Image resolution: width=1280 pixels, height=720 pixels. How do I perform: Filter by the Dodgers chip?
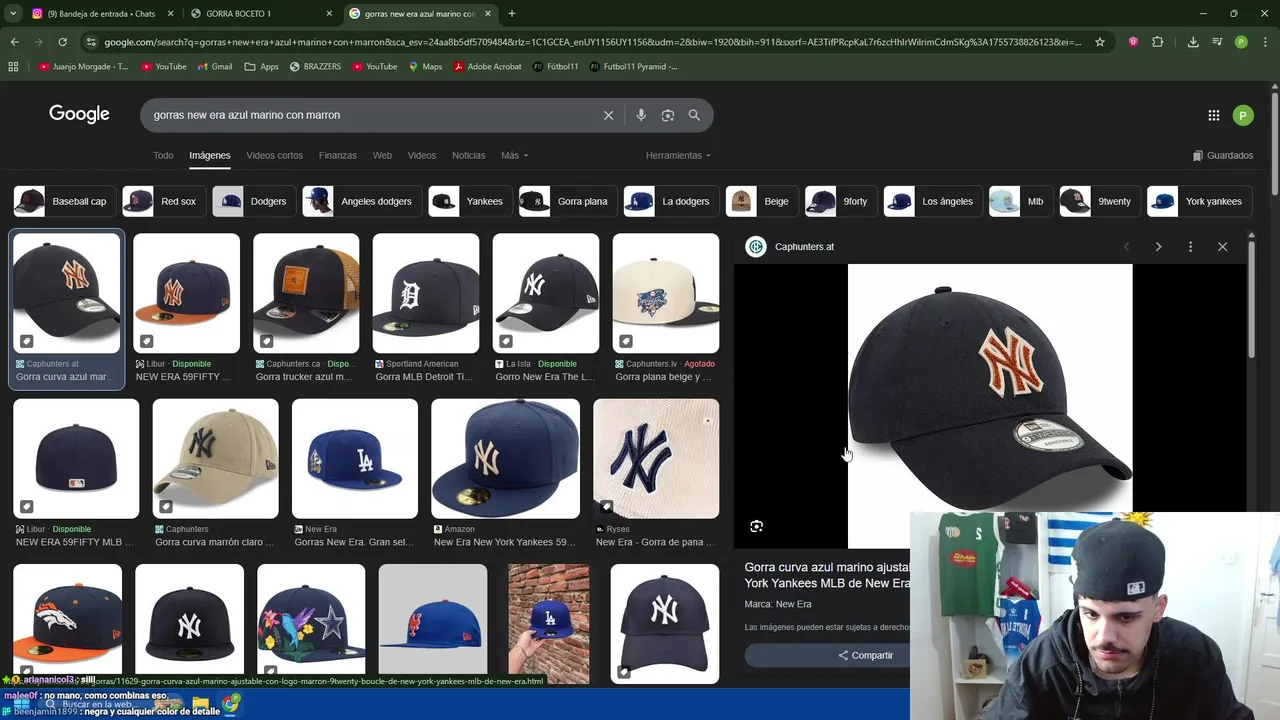click(x=254, y=201)
